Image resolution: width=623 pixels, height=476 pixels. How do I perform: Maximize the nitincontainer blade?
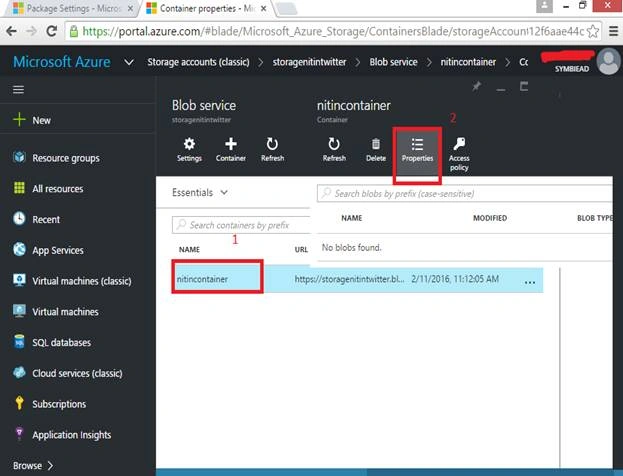[524, 86]
